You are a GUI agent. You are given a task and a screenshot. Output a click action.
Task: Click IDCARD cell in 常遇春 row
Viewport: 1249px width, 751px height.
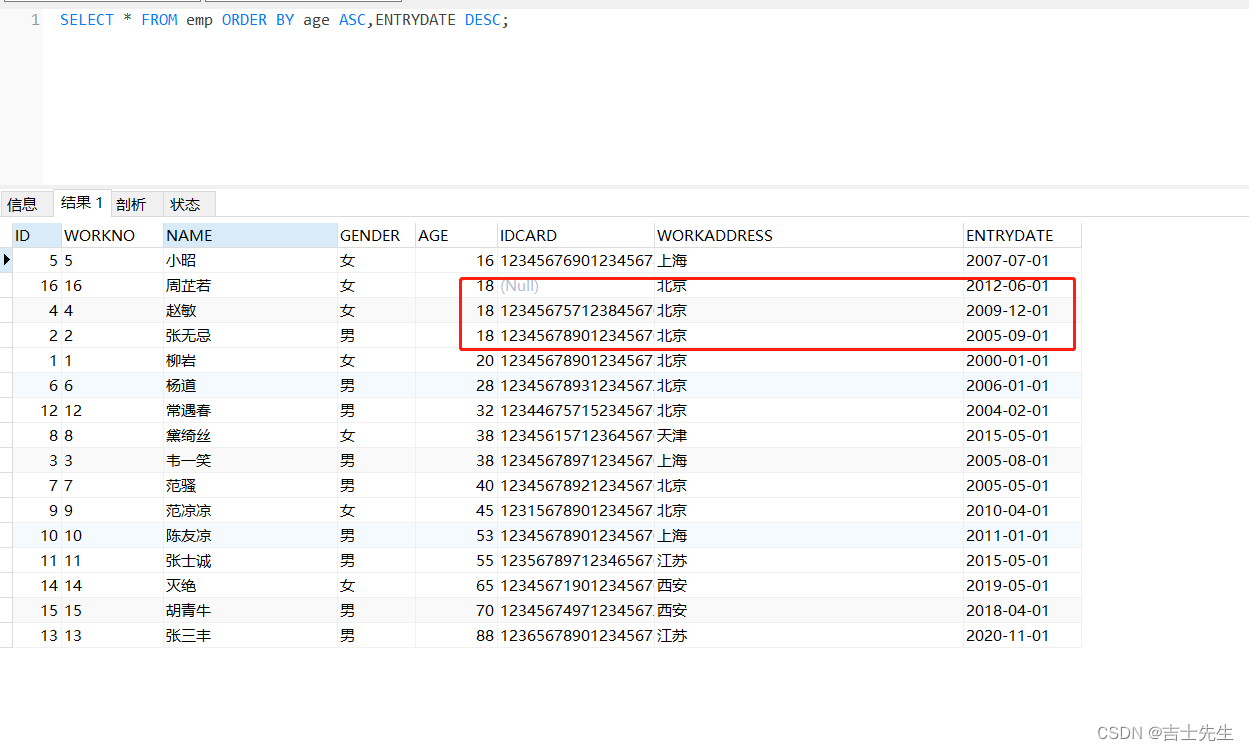click(576, 411)
